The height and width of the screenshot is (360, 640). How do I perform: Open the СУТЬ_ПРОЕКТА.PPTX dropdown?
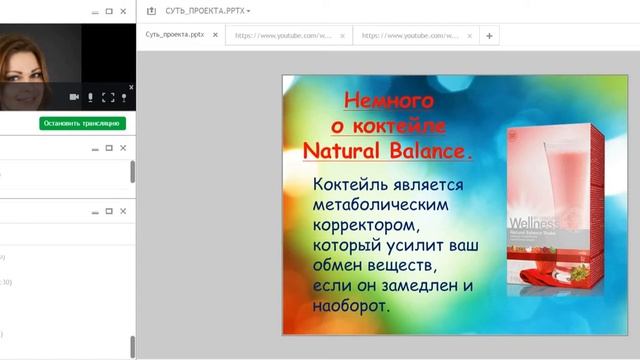coord(208,11)
